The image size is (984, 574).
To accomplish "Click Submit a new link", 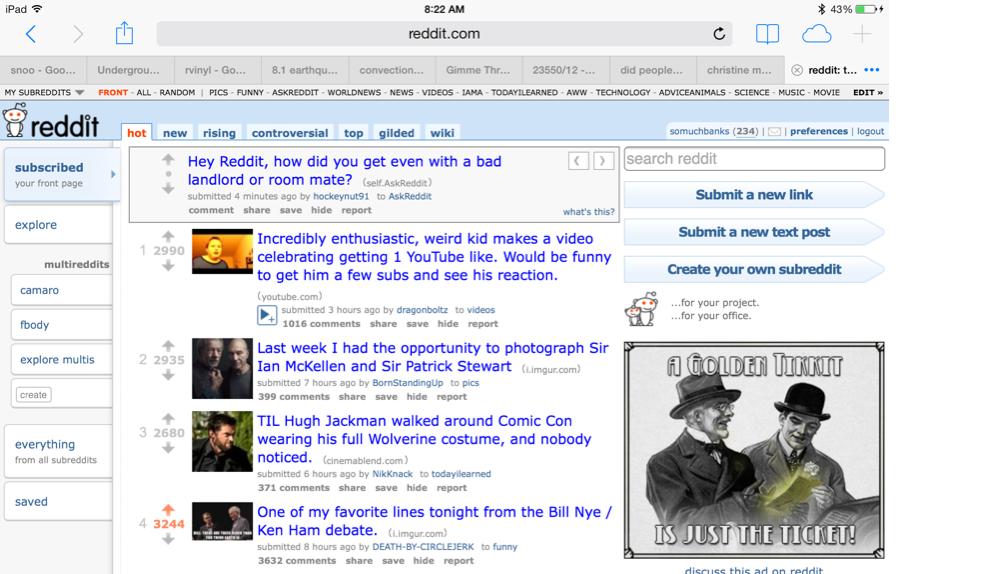I will point(753,195).
